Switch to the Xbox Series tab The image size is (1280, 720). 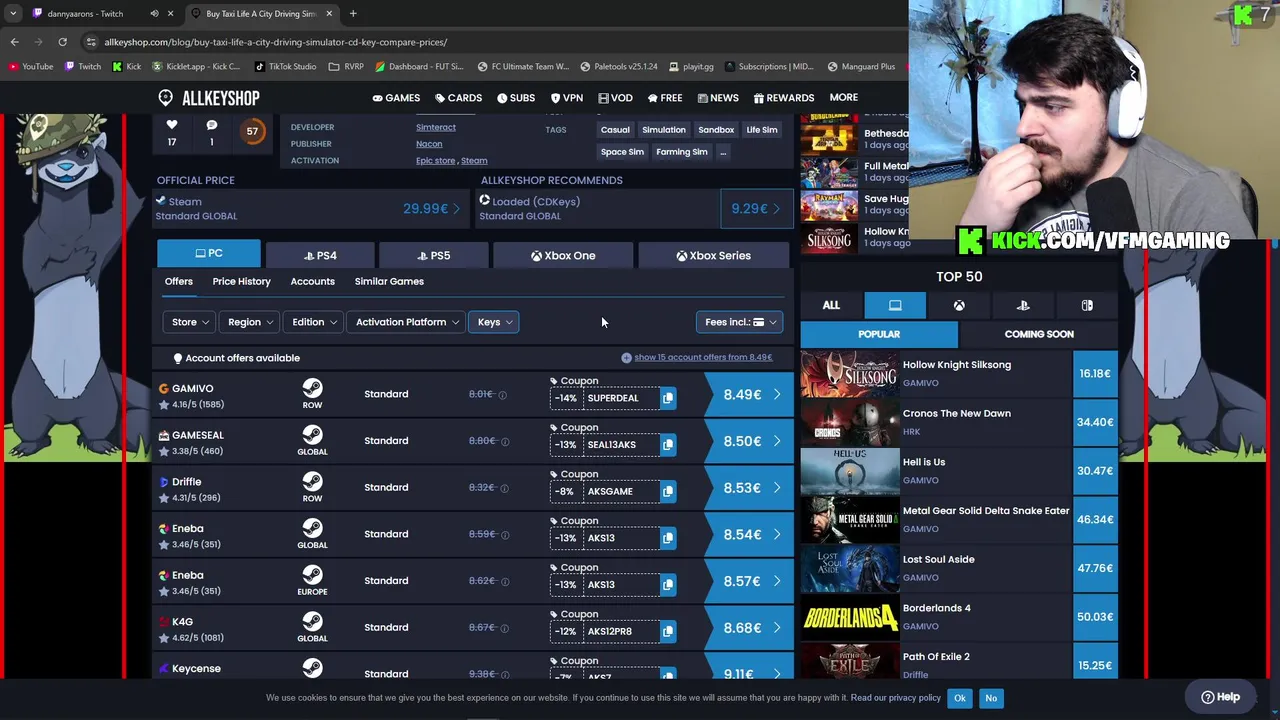[713, 256]
